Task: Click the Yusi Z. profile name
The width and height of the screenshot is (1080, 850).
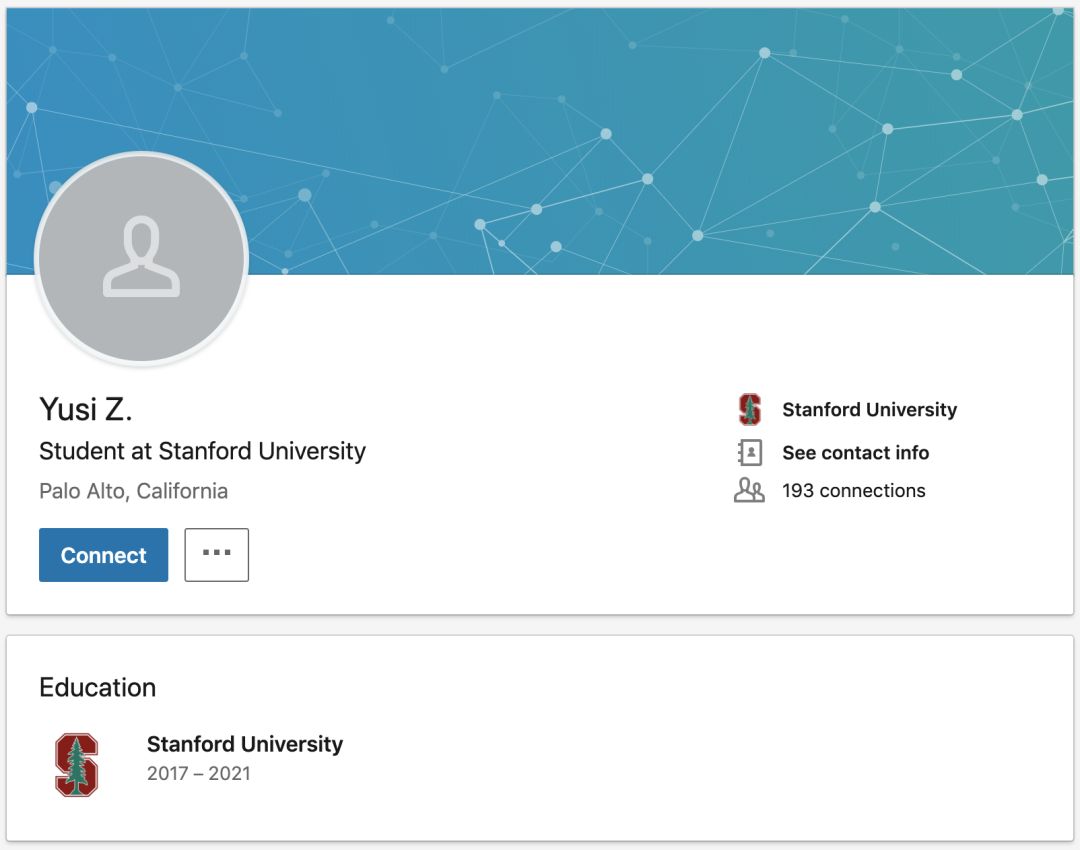Action: (x=85, y=409)
